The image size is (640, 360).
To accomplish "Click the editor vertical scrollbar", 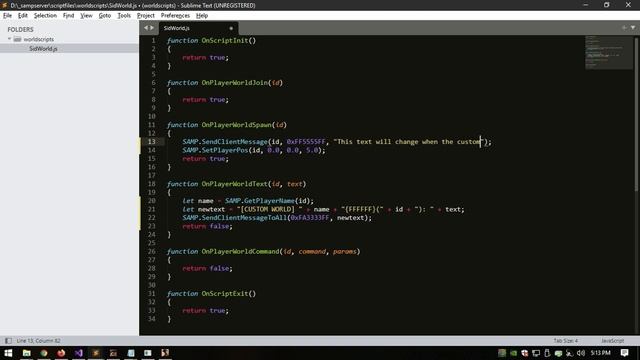I will click(636, 113).
